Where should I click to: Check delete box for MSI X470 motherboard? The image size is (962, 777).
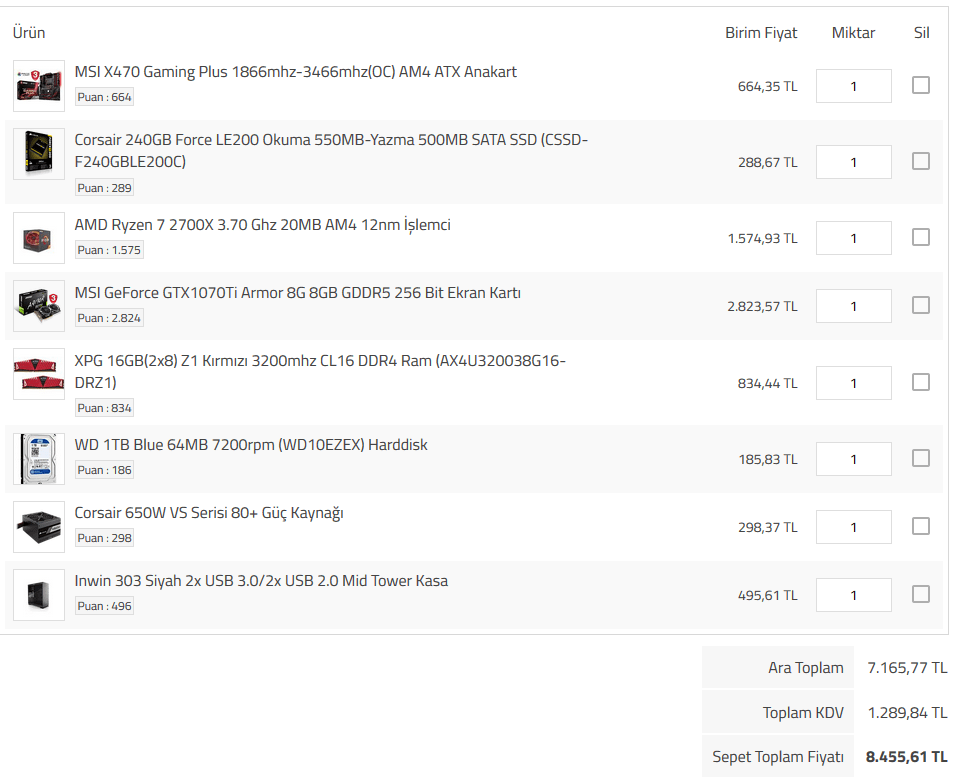click(921, 85)
